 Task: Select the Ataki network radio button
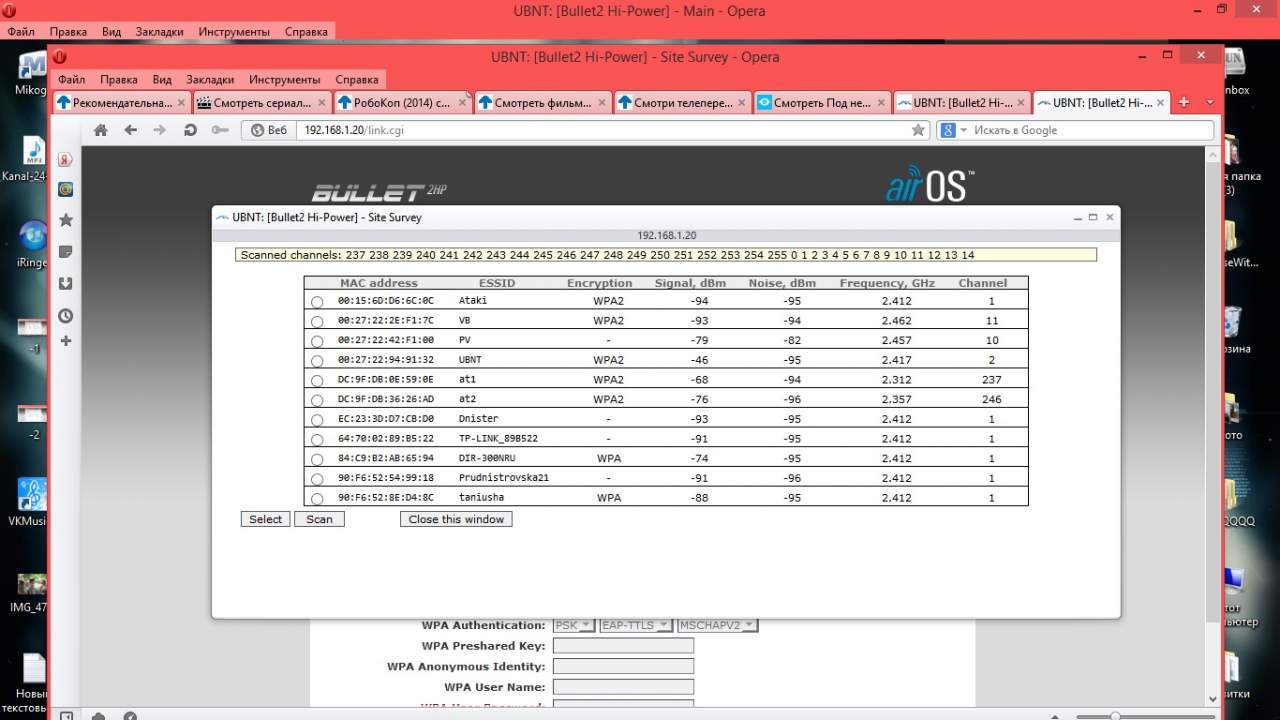pyautogui.click(x=317, y=302)
